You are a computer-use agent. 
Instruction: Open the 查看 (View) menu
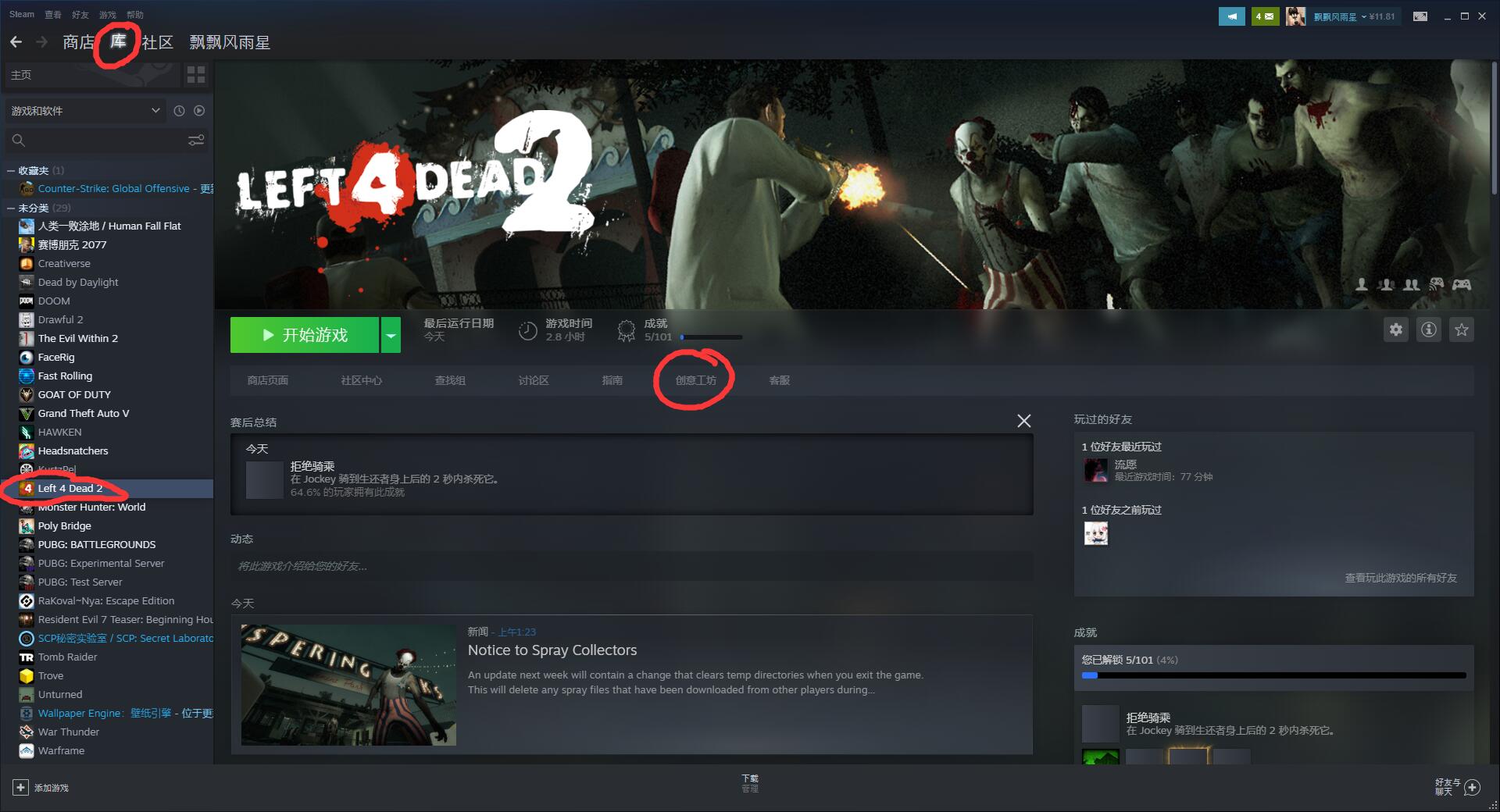52,14
